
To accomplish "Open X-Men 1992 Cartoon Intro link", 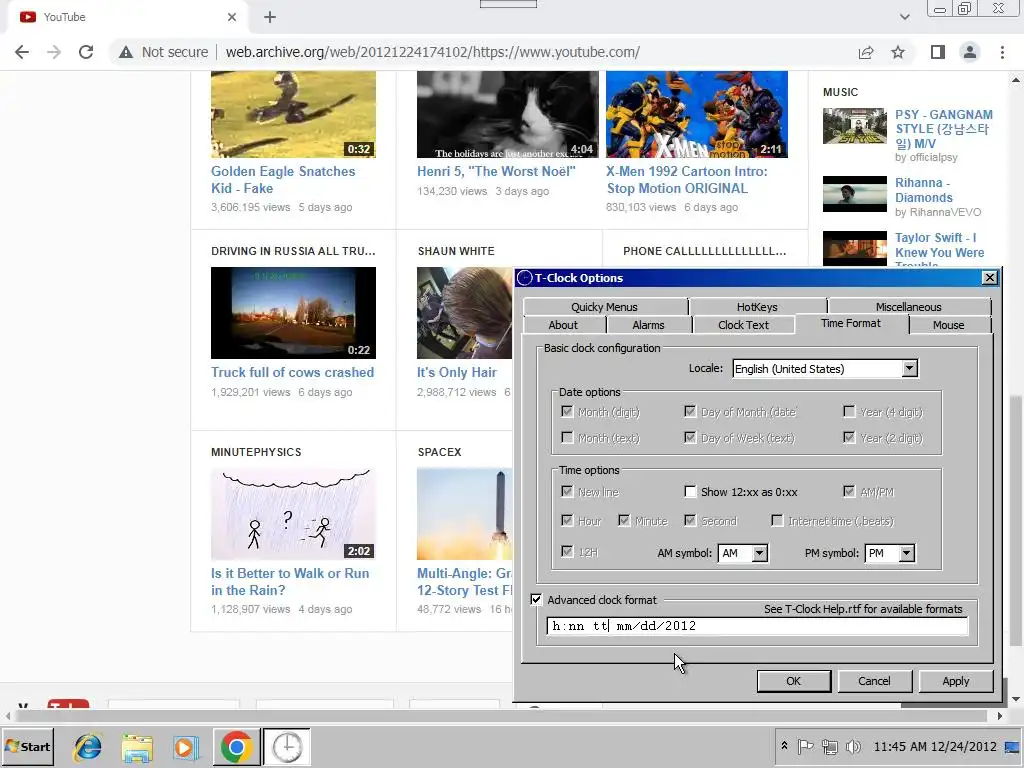I will tap(687, 180).
